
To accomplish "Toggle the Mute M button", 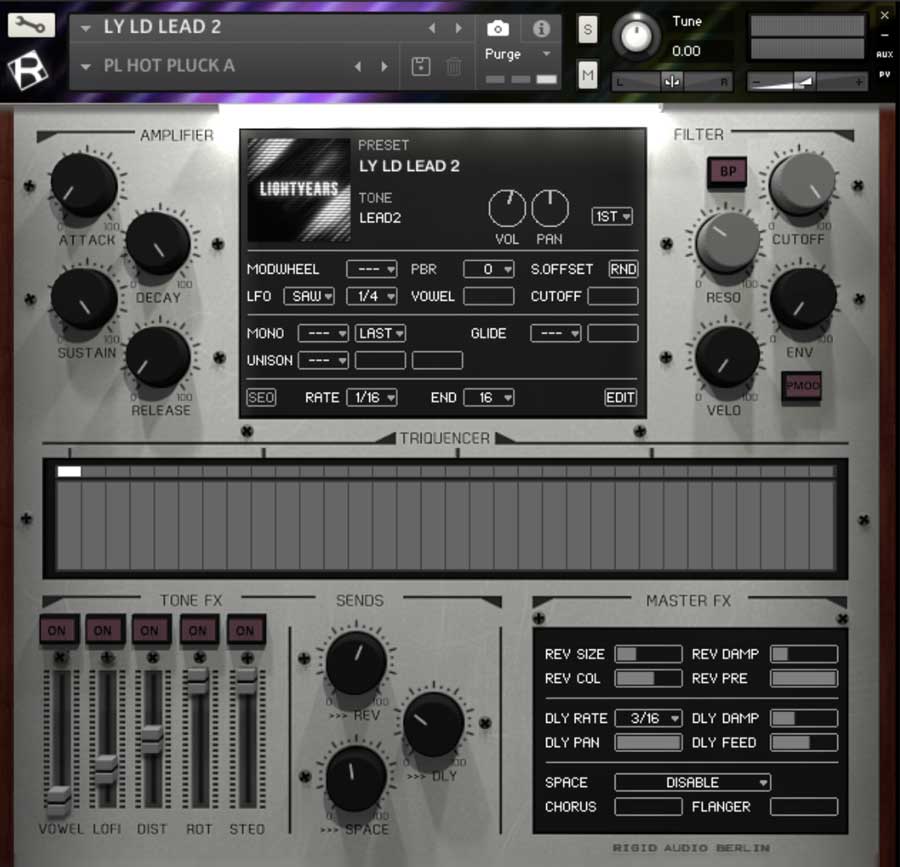I will (587, 75).
